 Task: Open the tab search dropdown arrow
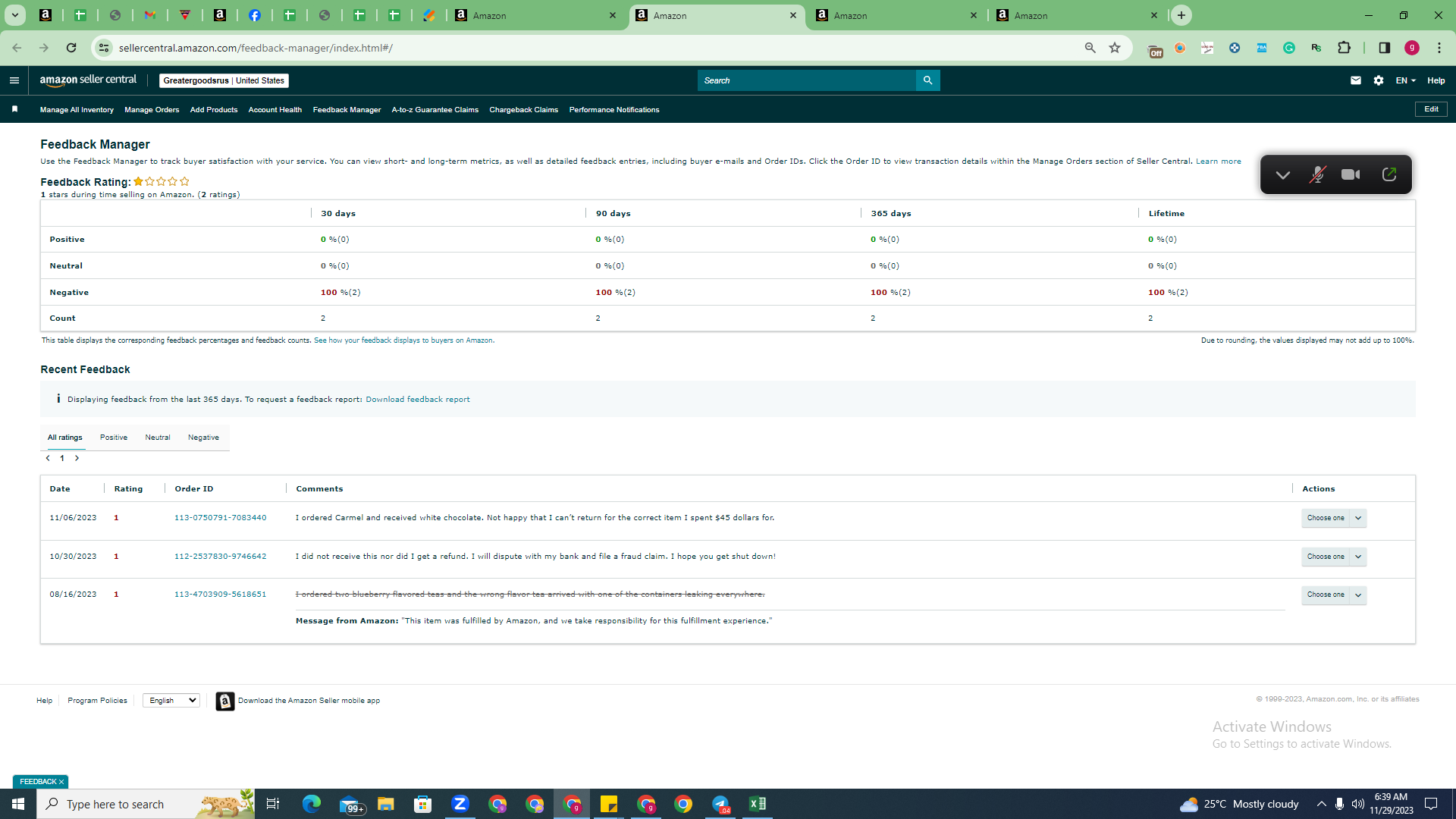click(x=14, y=15)
